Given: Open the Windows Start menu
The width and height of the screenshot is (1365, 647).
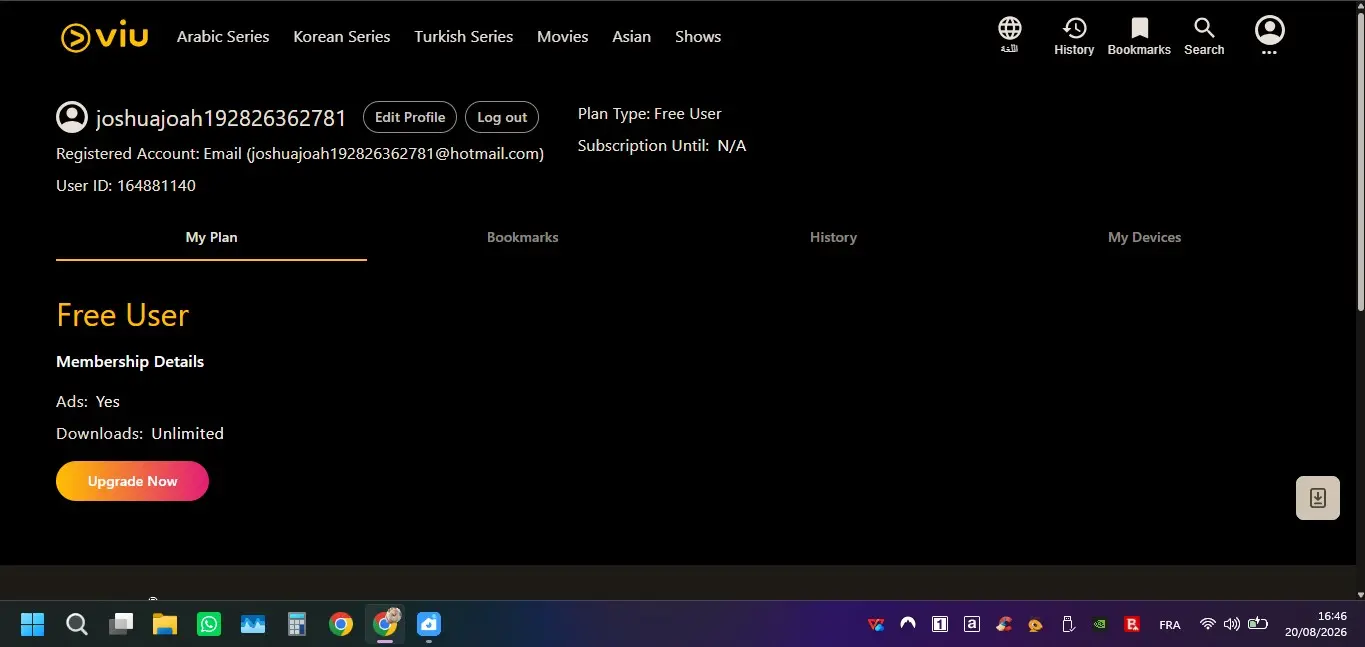Looking at the screenshot, I should [x=33, y=625].
